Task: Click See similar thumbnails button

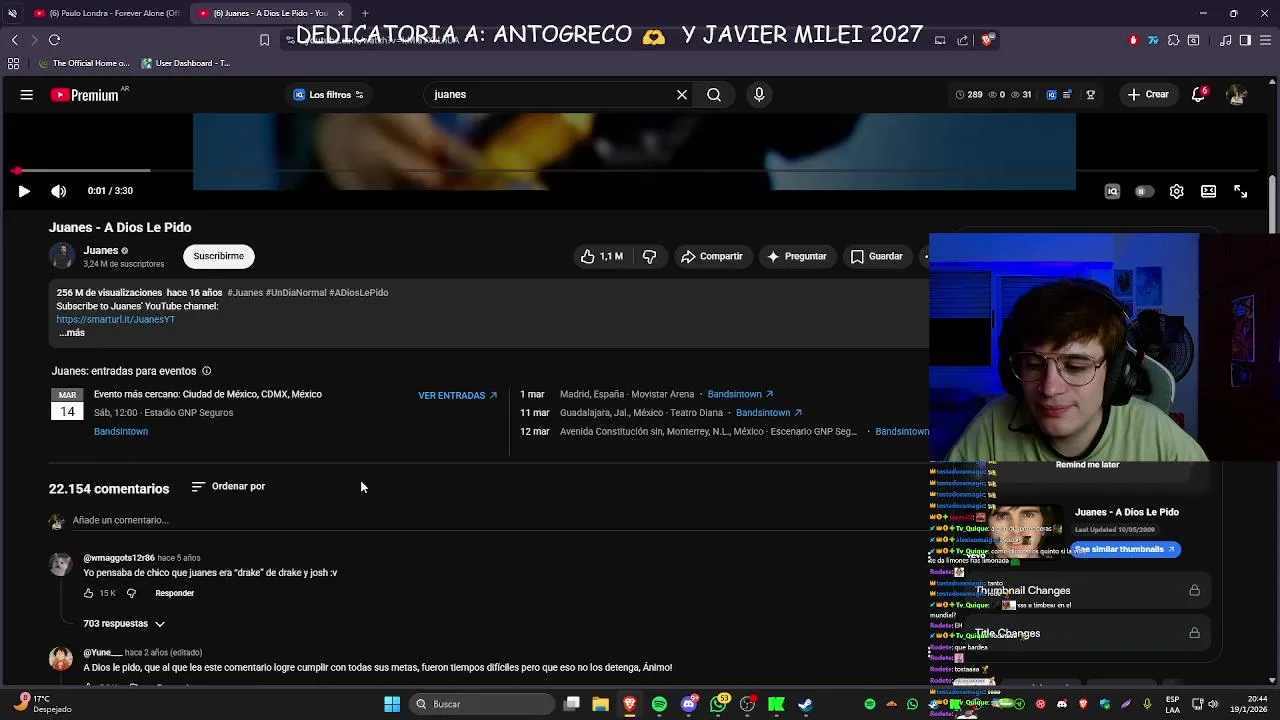Action: pyautogui.click(x=1126, y=549)
